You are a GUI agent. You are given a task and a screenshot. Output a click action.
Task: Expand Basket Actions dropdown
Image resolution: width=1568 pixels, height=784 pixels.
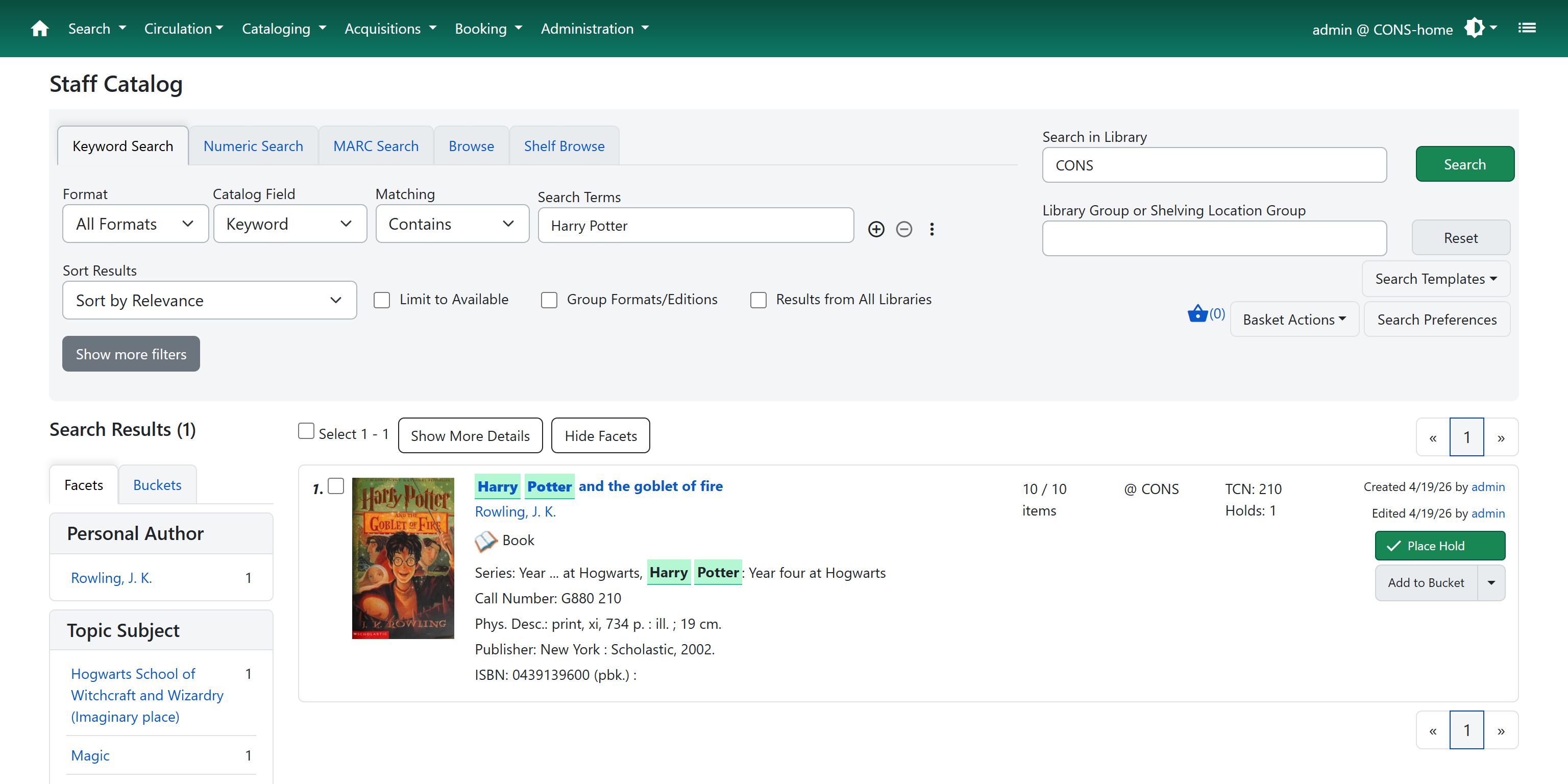(x=1294, y=320)
